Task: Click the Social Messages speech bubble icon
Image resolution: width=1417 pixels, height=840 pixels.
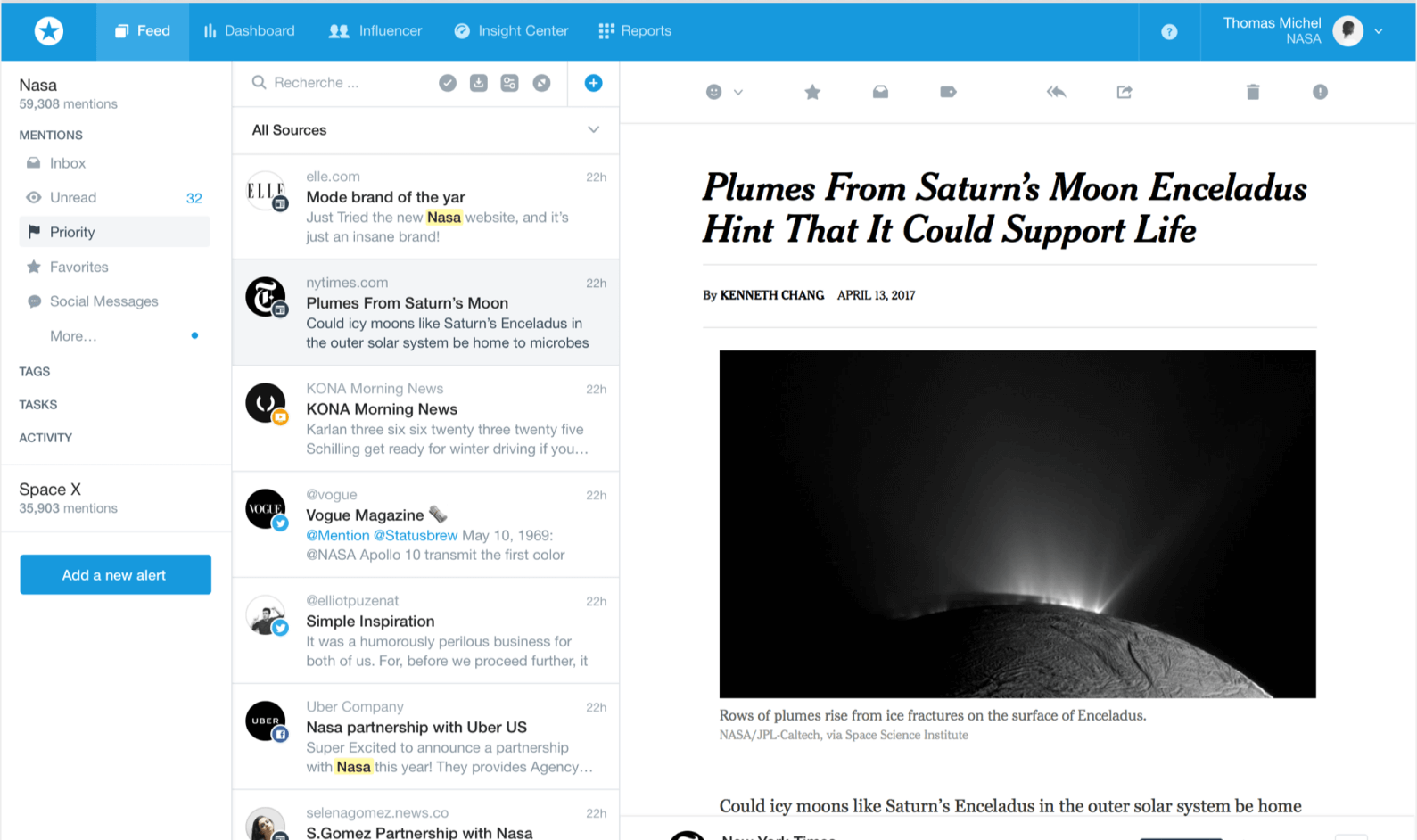Action: point(34,301)
